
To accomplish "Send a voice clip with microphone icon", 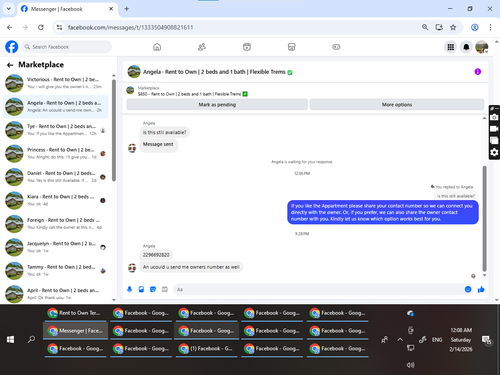I will tap(130, 289).
